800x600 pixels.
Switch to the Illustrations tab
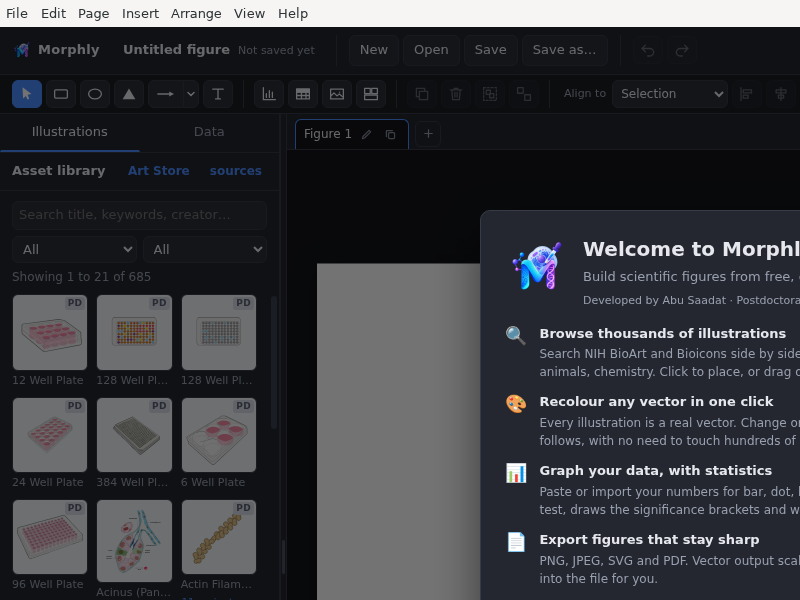coord(70,132)
